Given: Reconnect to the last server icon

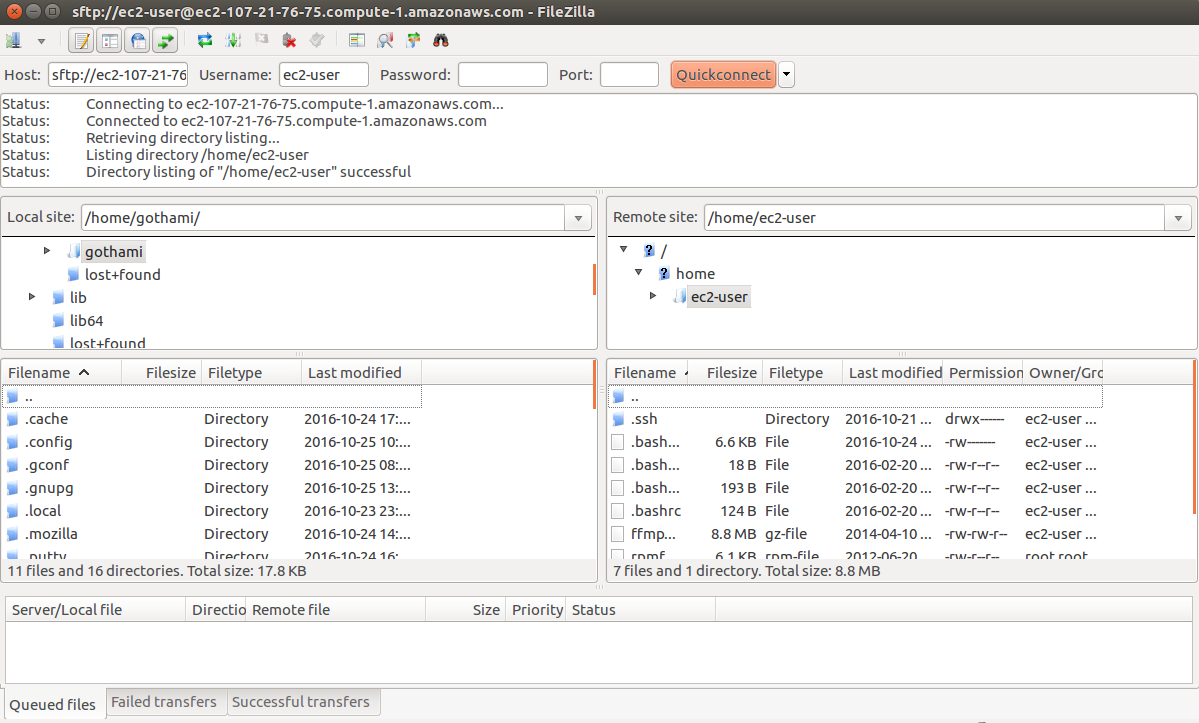Looking at the screenshot, I should 317,40.
